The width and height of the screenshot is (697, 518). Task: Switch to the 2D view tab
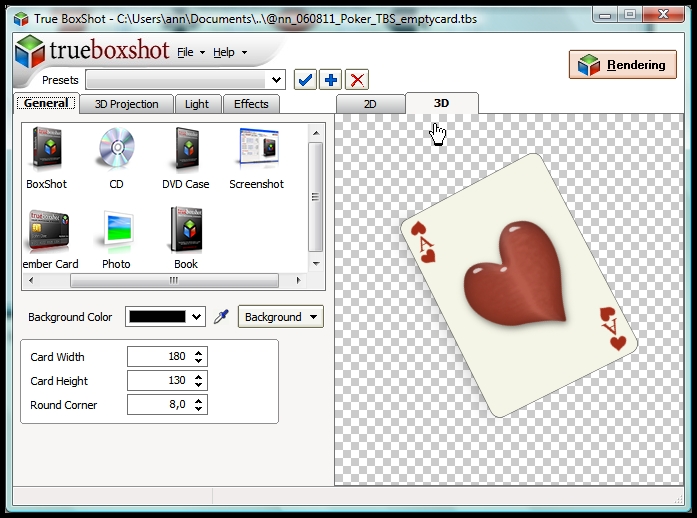tap(369, 104)
